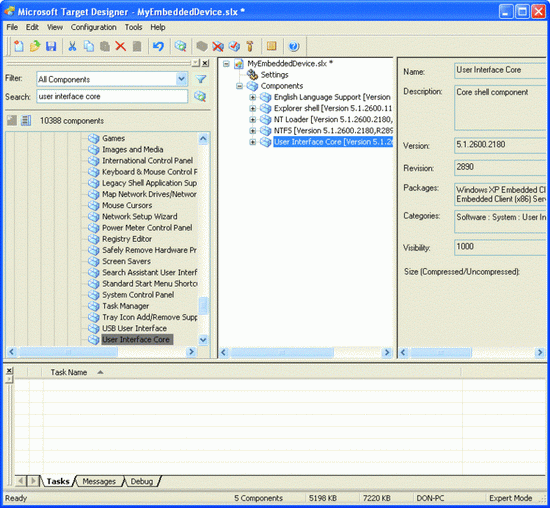Click the blue Undo arrow icon
This screenshot has height=508, width=550.
tap(158, 46)
